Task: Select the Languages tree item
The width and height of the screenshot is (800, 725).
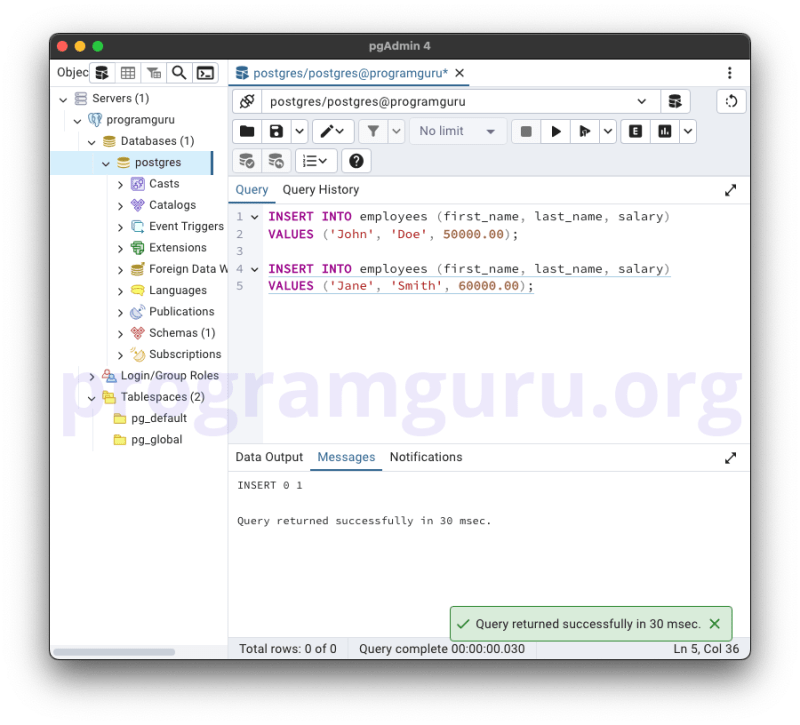Action: coord(178,291)
